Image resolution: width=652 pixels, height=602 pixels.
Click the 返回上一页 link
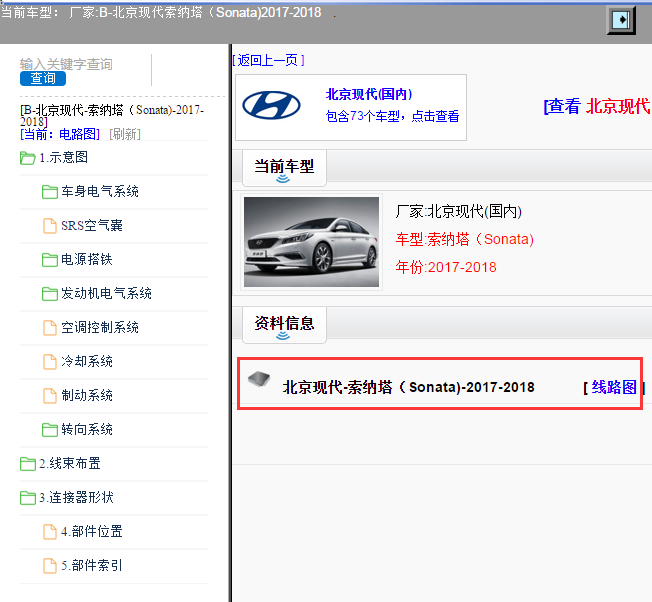(268, 60)
